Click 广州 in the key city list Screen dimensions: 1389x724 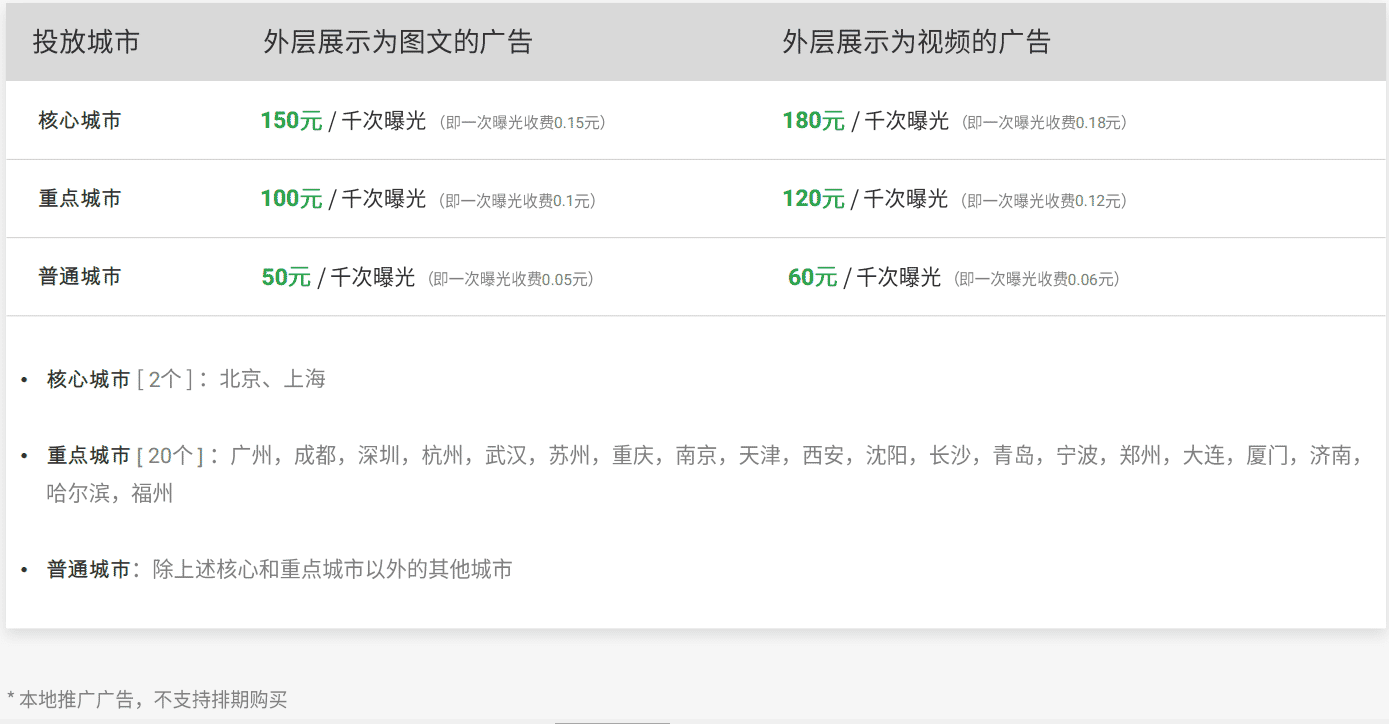[251, 456]
